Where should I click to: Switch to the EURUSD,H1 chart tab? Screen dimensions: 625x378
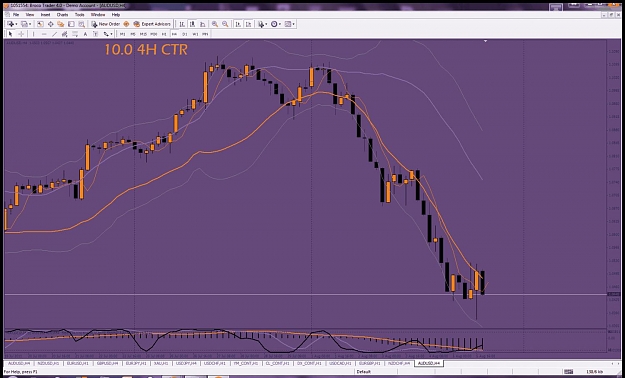[x=77, y=363]
